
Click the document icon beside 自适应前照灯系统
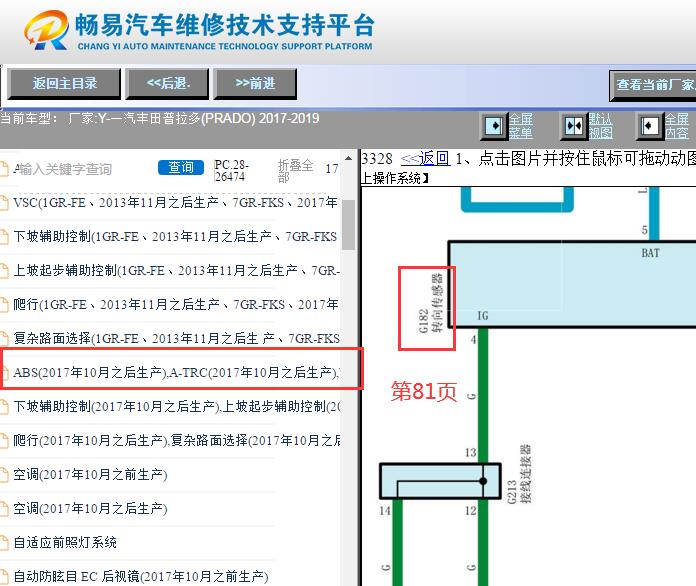click(4, 542)
